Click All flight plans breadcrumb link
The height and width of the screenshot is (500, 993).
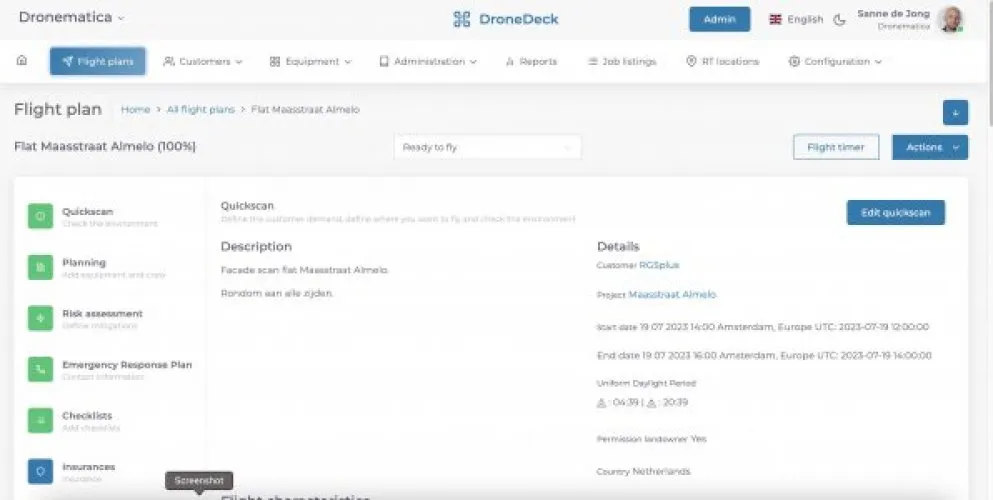click(x=201, y=110)
